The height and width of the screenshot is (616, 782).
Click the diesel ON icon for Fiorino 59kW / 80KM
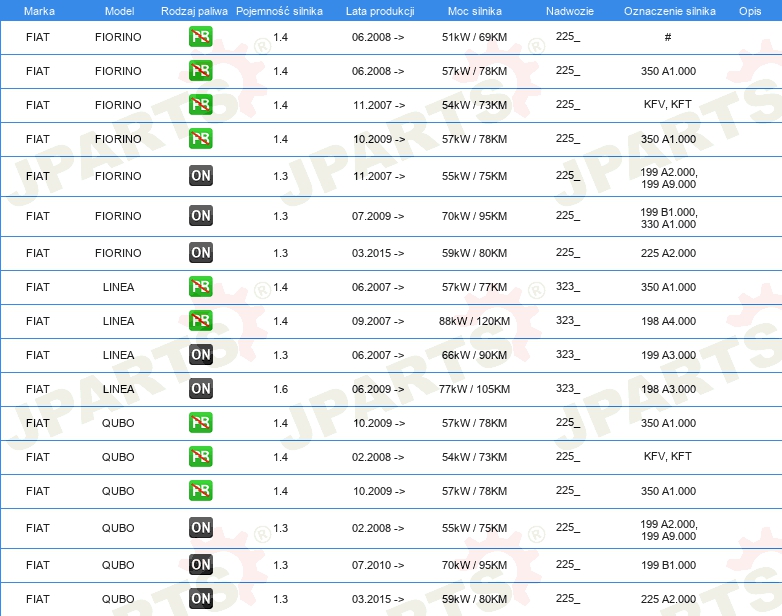pos(200,252)
